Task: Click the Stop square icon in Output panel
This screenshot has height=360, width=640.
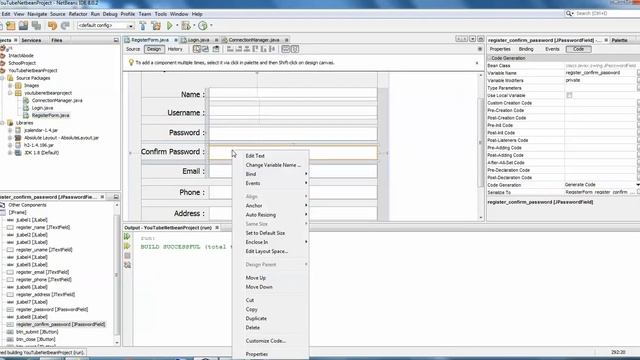Action: (127, 256)
